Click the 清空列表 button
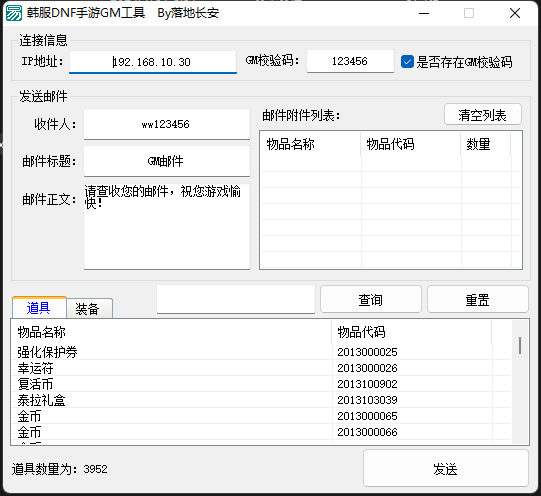Image resolution: width=541 pixels, height=496 pixels. tap(483, 115)
